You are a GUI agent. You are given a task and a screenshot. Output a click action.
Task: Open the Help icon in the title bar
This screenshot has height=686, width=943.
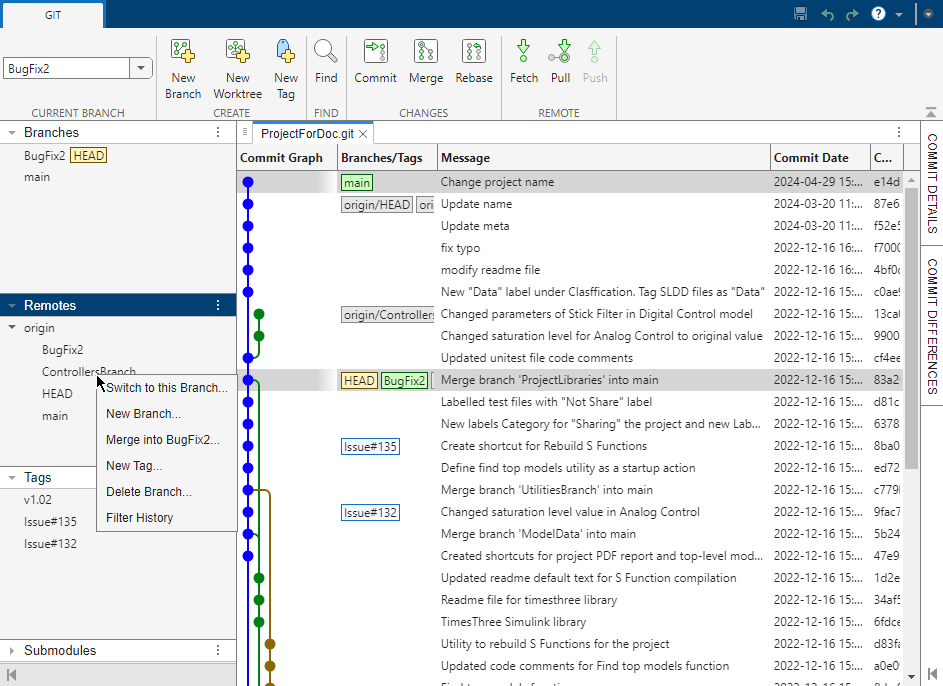(x=878, y=13)
